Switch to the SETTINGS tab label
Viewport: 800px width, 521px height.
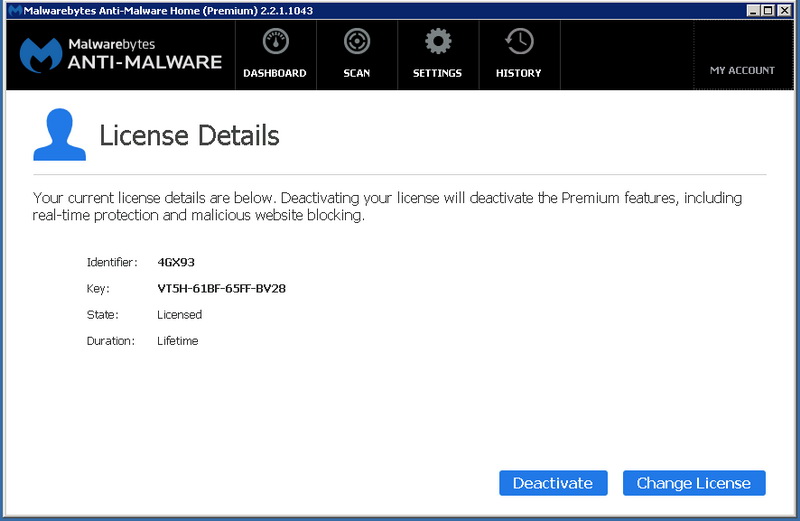pos(437,73)
